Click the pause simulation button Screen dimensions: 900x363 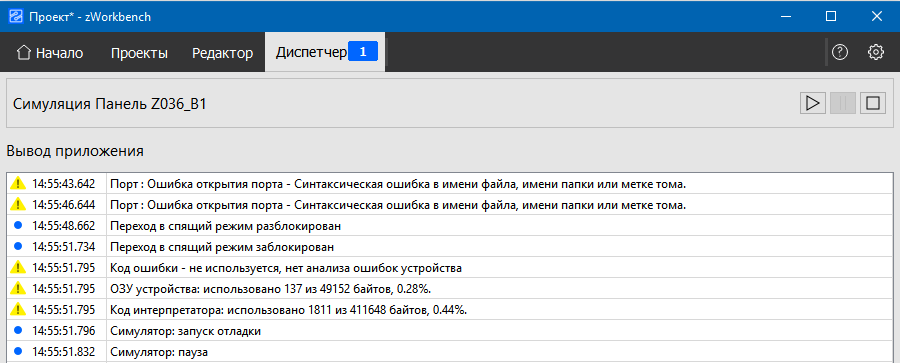[843, 103]
